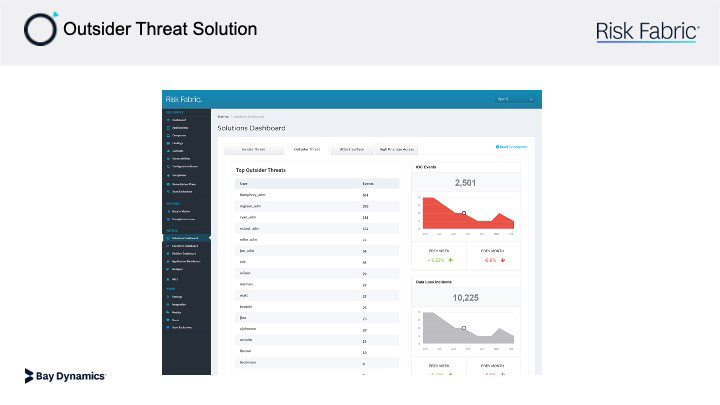This screenshot has height=405, width=720.
Task: Click the data point marker on the red IOC chart
Action: 464,213
